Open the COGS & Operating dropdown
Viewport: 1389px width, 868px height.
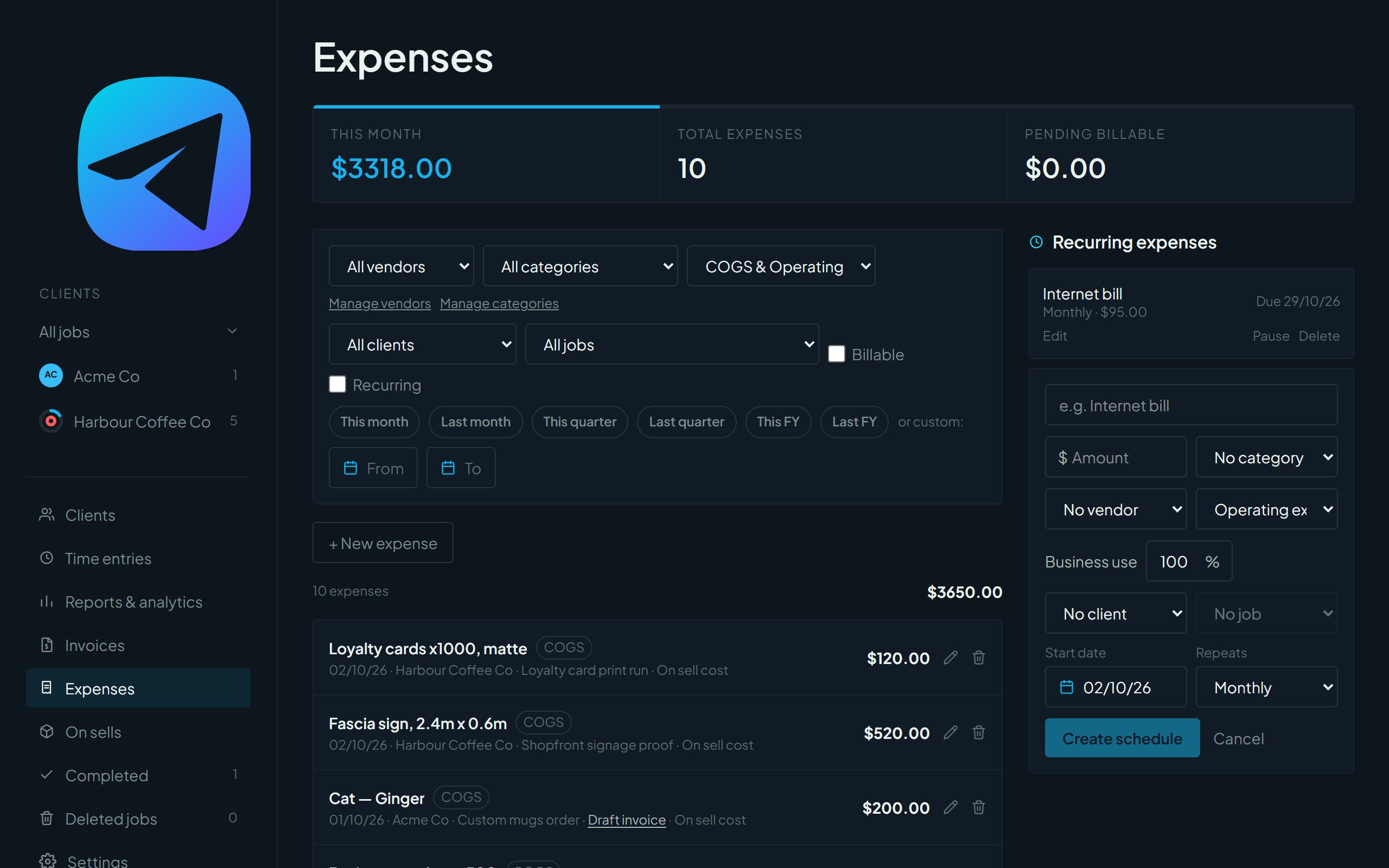(781, 266)
